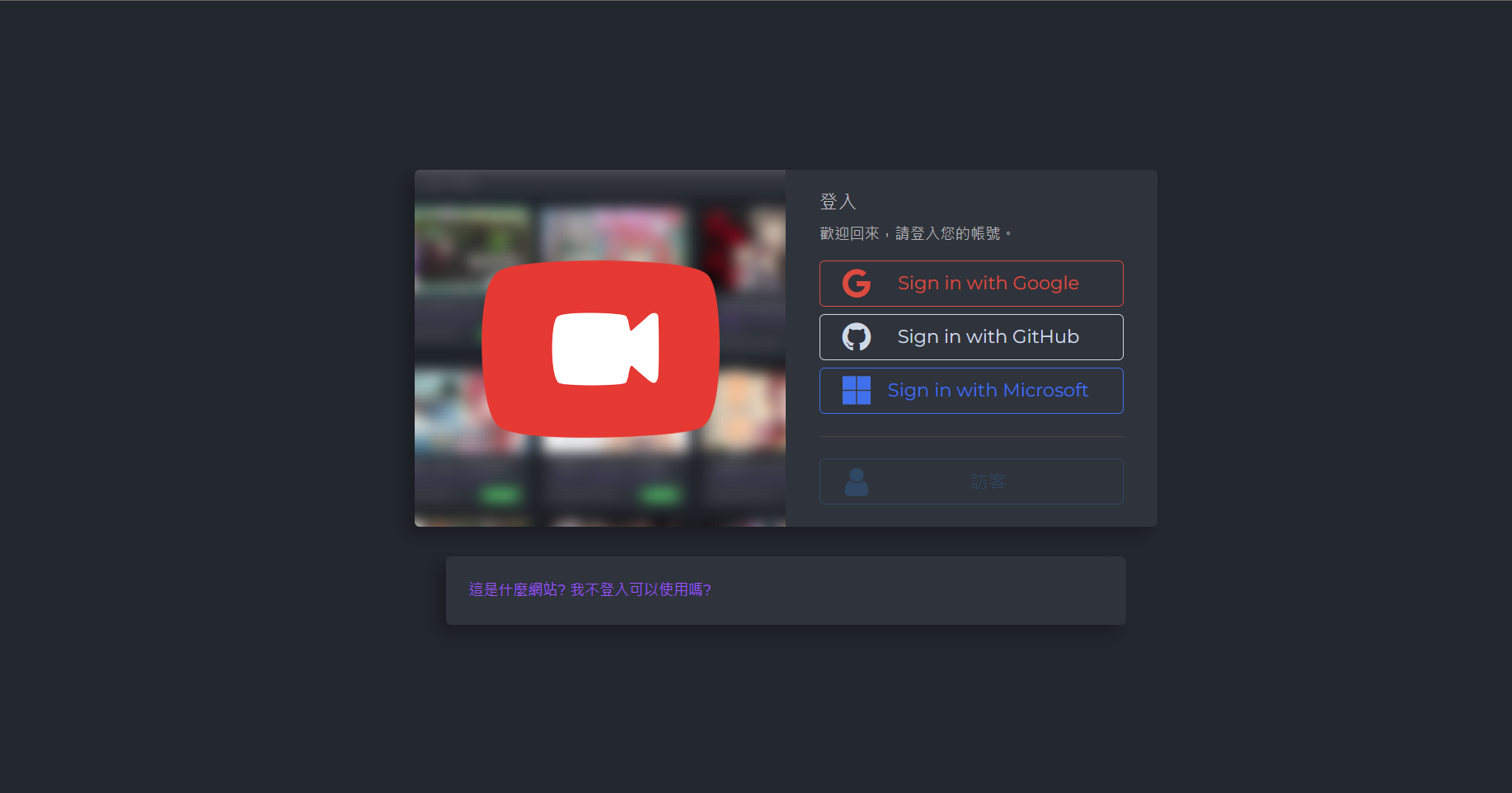Click the small green badge at bottom-left of blurred preview

pyautogui.click(x=500, y=495)
